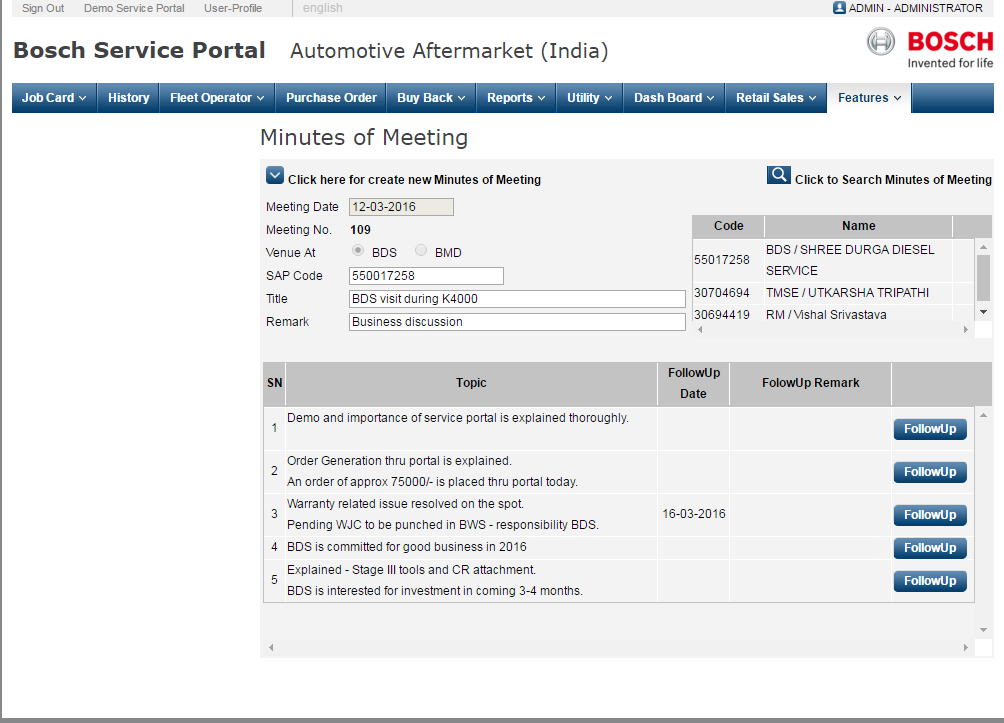
Task: Click FollowUp for the Stage III tools topic
Action: [930, 581]
